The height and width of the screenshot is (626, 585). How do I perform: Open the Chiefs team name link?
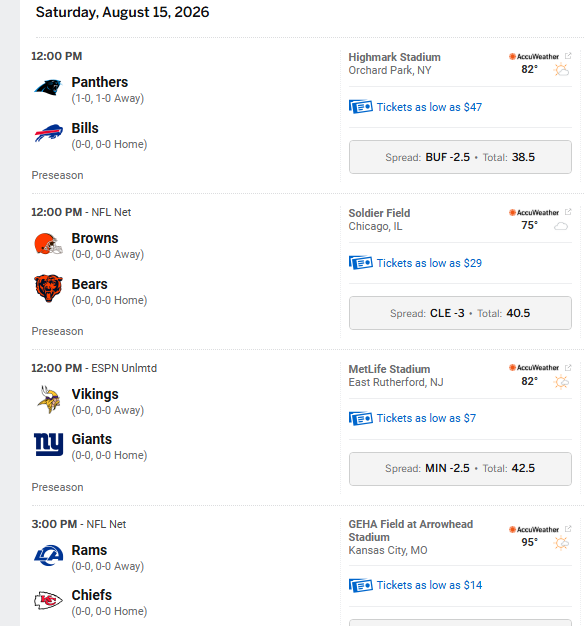tap(92, 595)
